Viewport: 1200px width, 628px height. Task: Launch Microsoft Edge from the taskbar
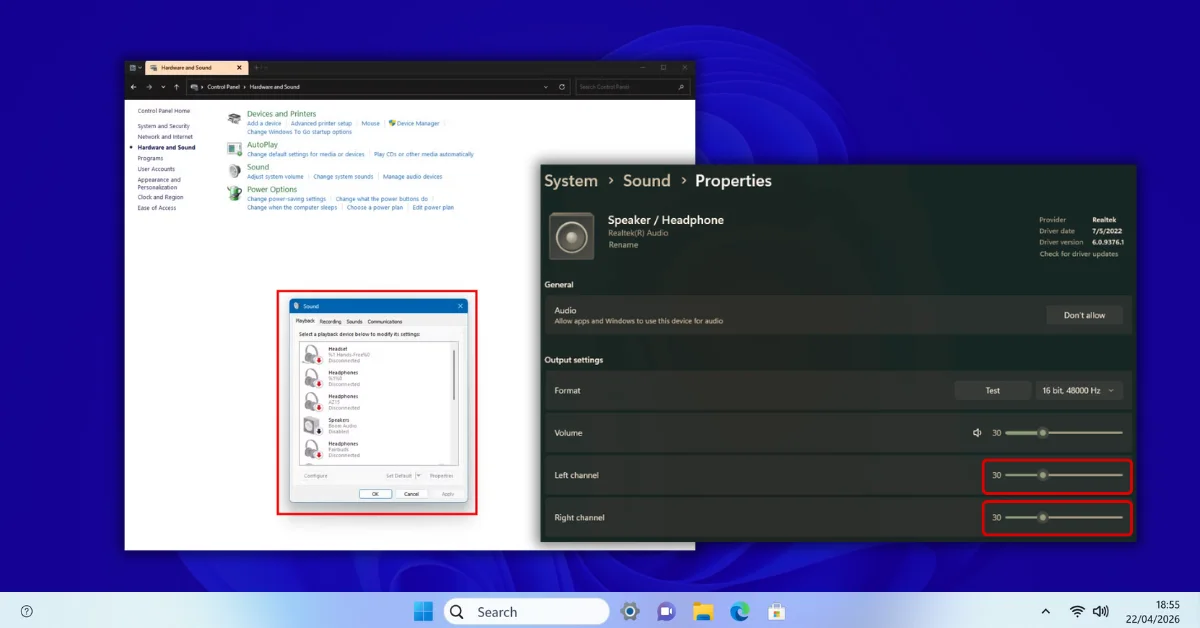[739, 611]
